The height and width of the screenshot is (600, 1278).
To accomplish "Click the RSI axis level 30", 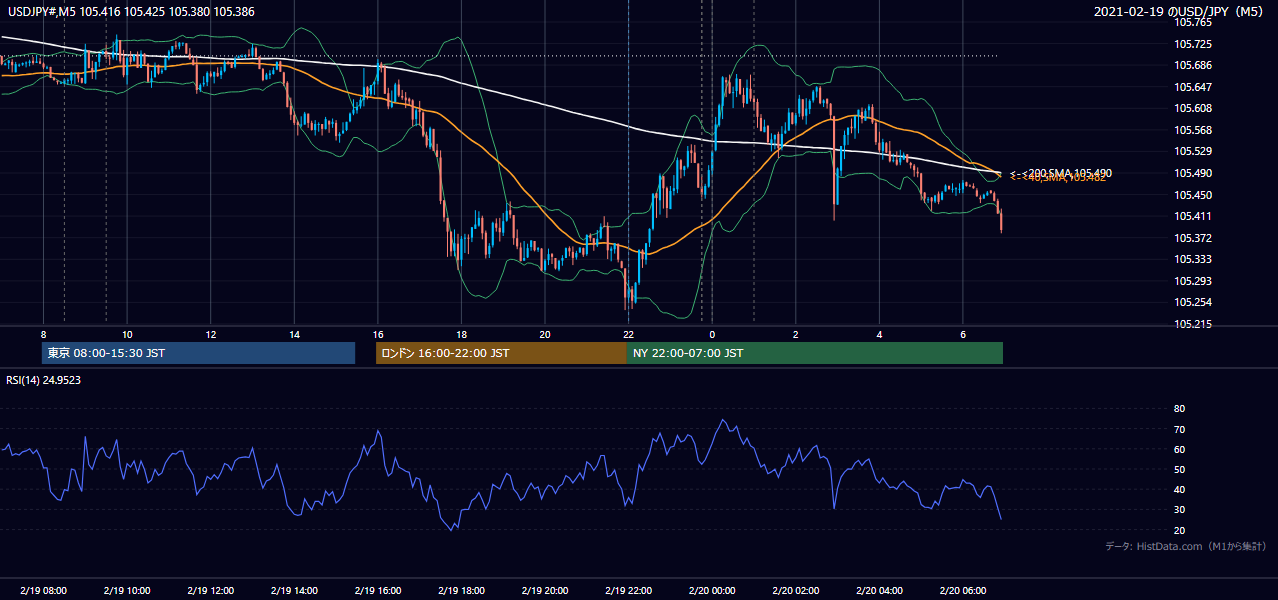I will (1180, 510).
